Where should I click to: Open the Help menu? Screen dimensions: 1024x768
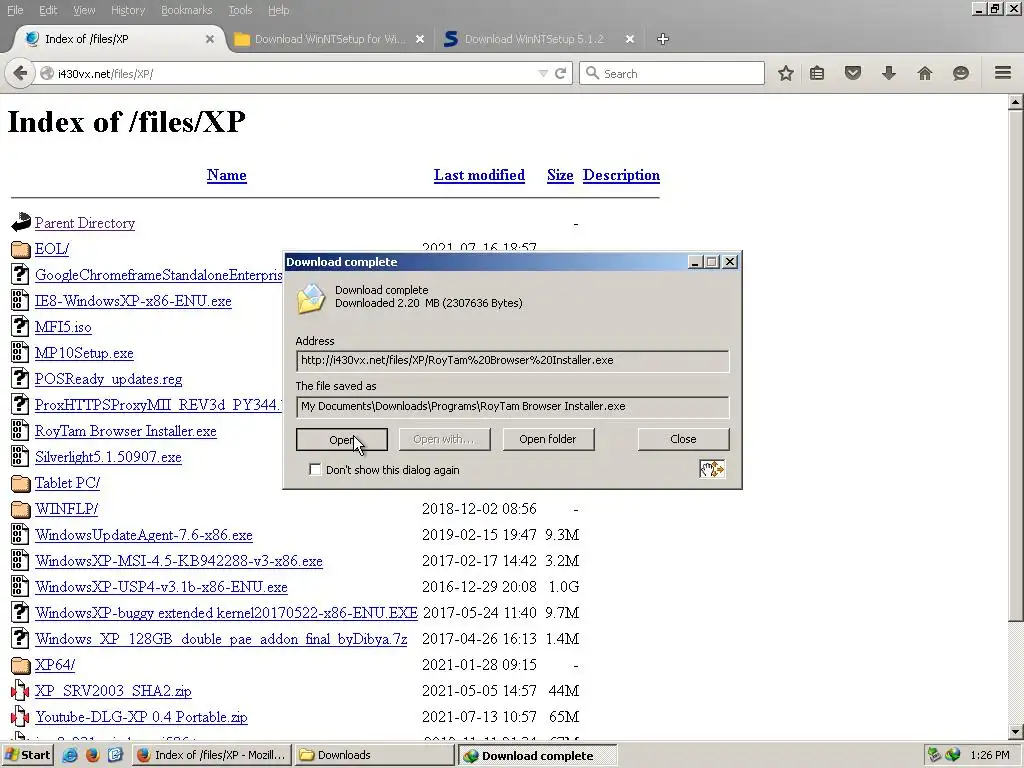tap(279, 10)
